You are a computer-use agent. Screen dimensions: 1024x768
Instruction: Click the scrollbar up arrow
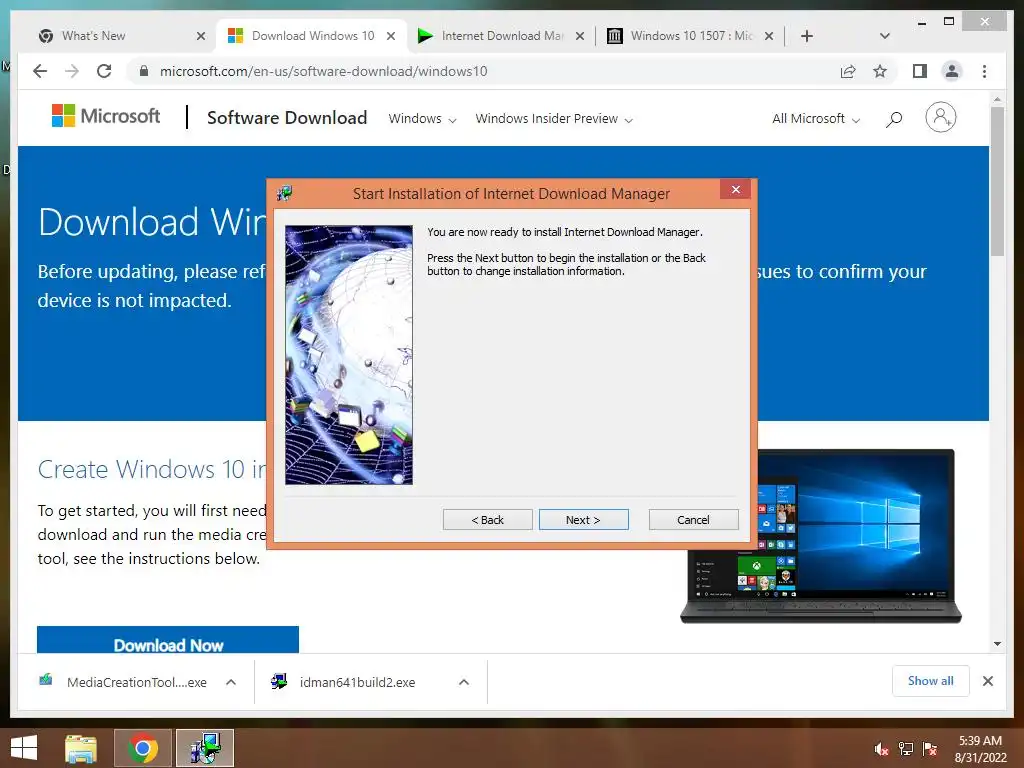point(997,99)
